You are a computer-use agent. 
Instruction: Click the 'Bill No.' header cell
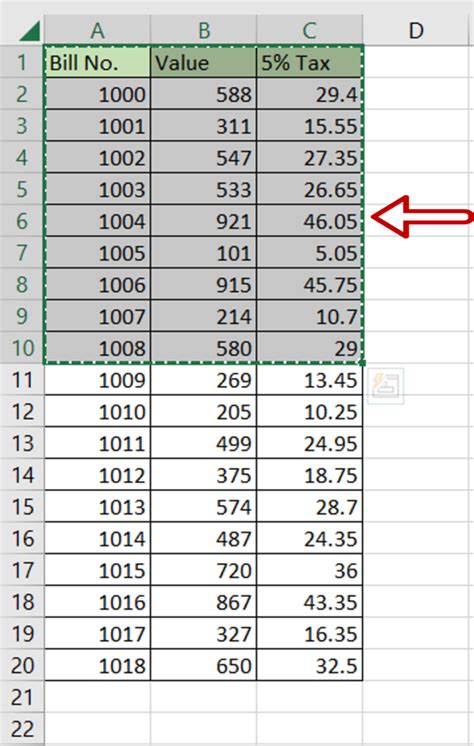[x=97, y=62]
